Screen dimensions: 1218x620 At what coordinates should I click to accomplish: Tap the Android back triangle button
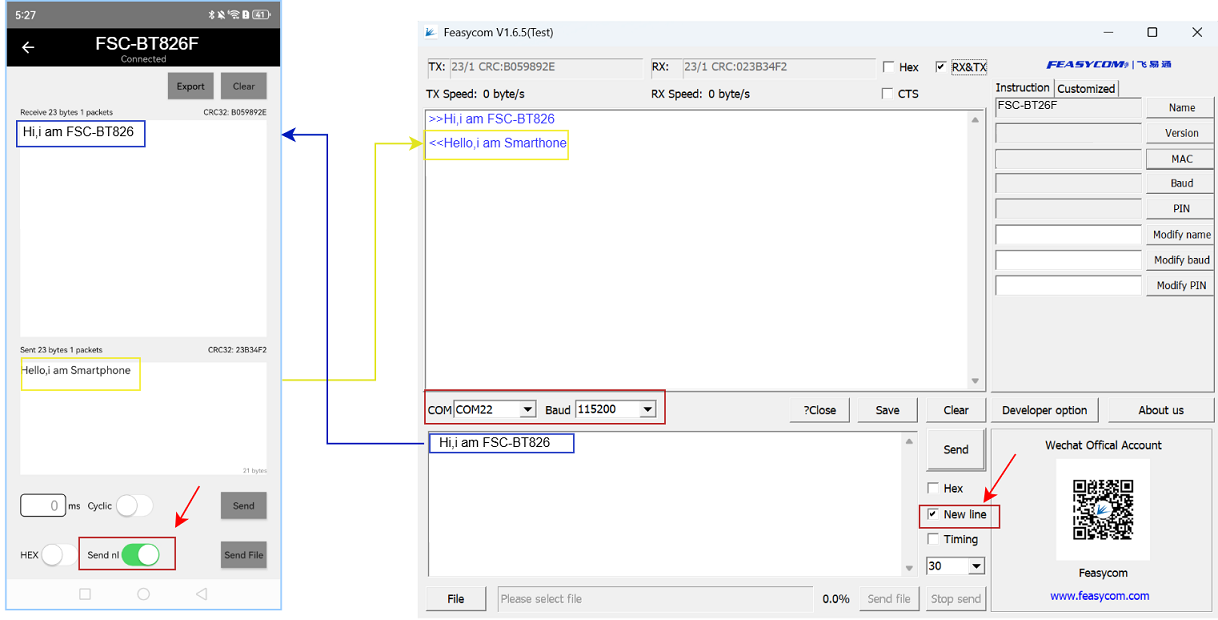click(201, 594)
